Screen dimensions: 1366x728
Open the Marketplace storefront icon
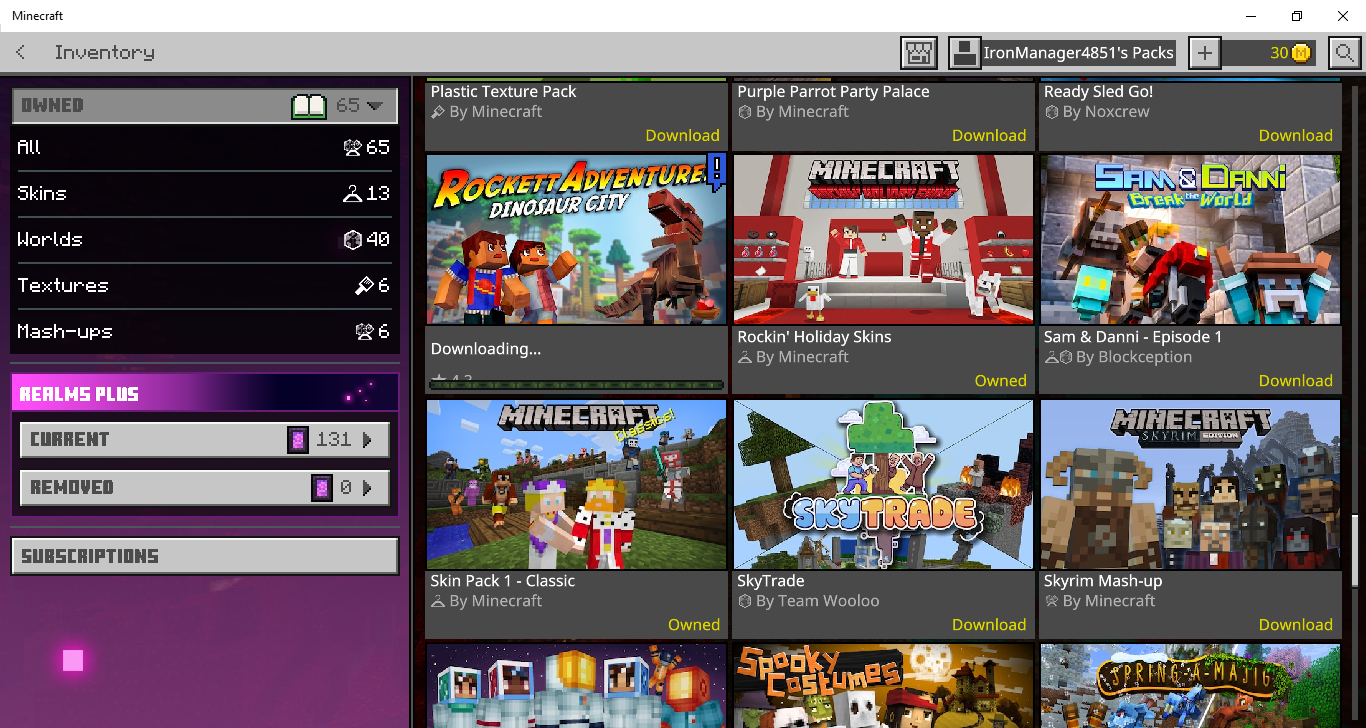(918, 53)
